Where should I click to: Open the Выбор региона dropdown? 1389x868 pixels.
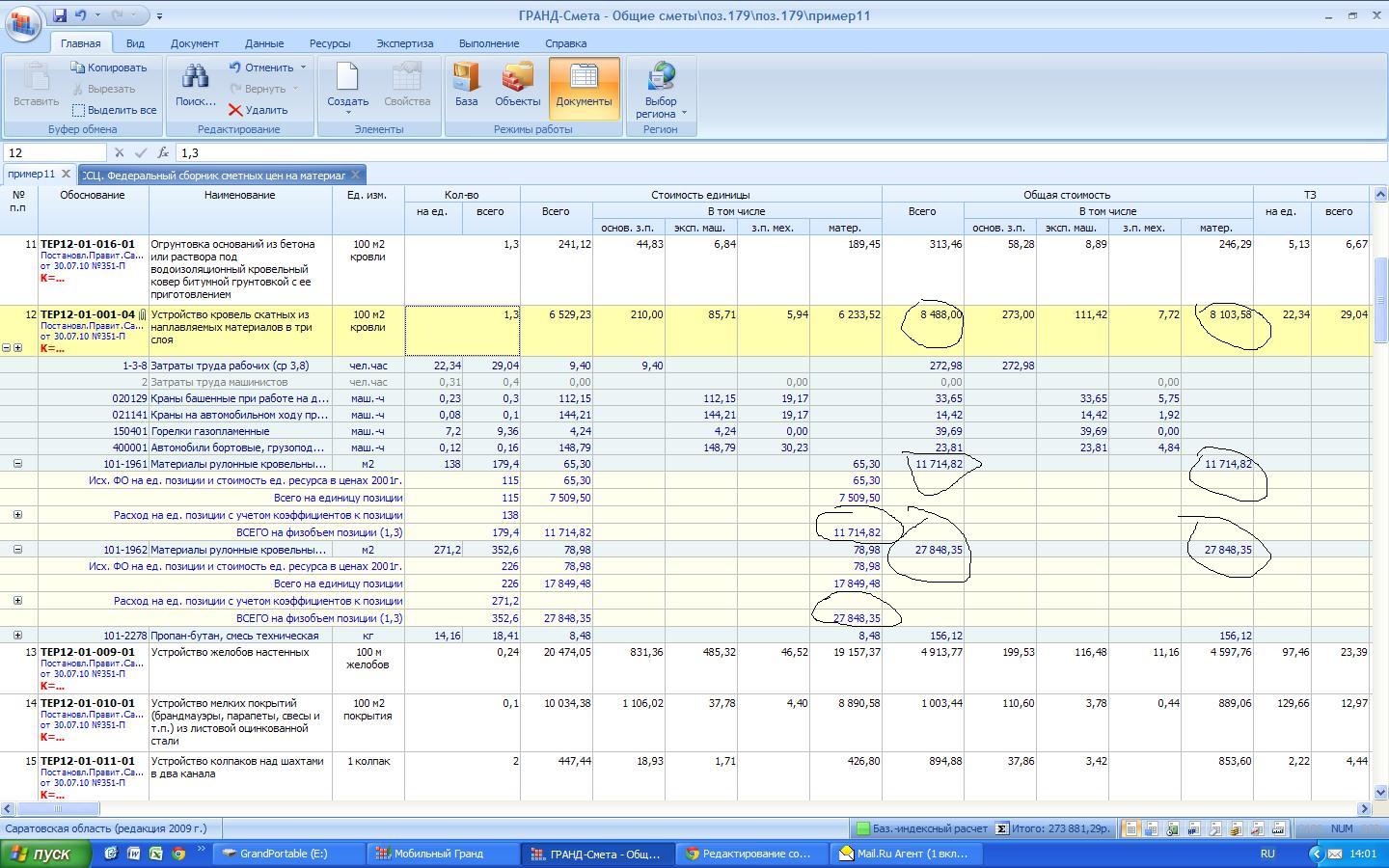(x=661, y=90)
